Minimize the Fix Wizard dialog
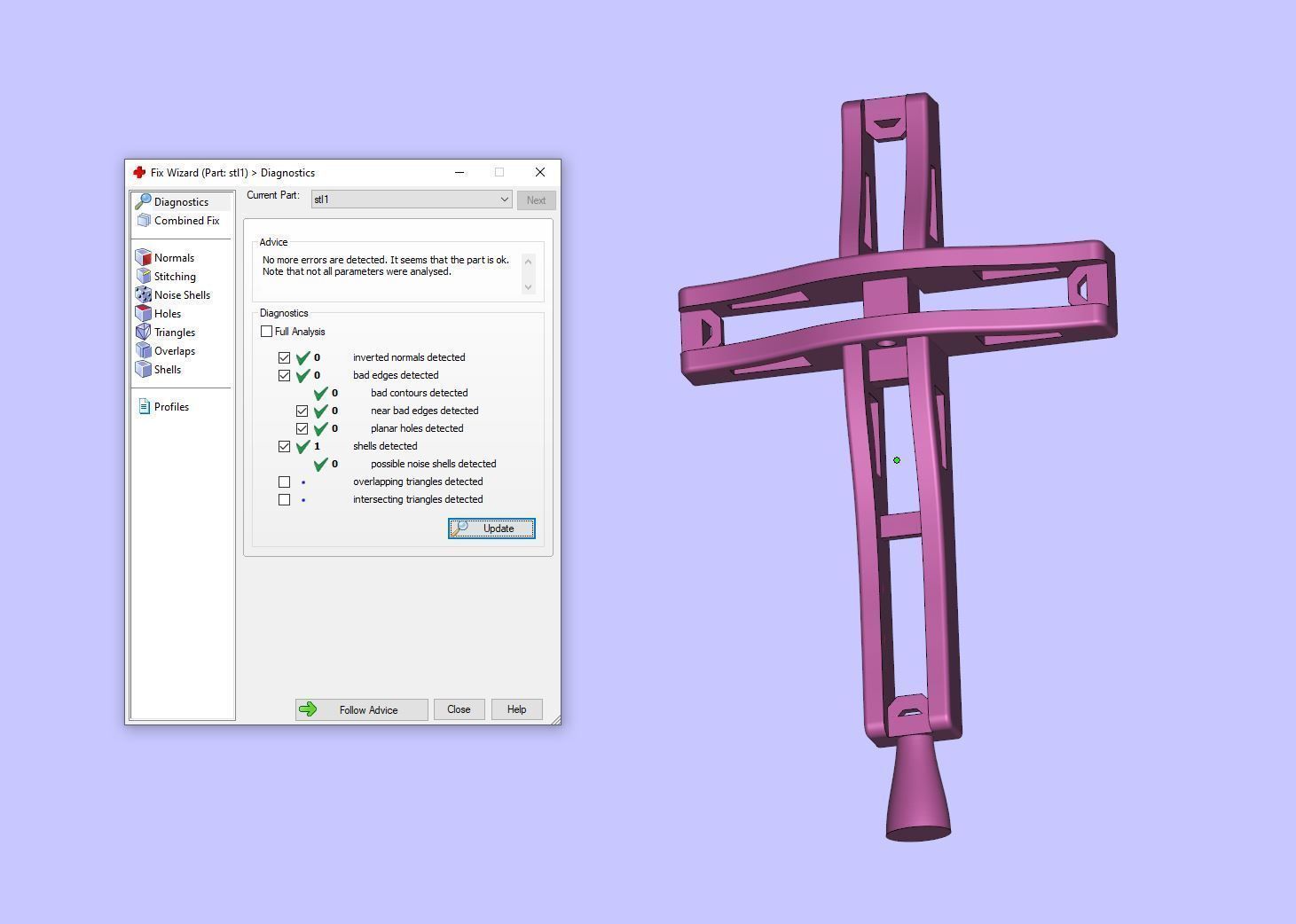 (x=459, y=172)
